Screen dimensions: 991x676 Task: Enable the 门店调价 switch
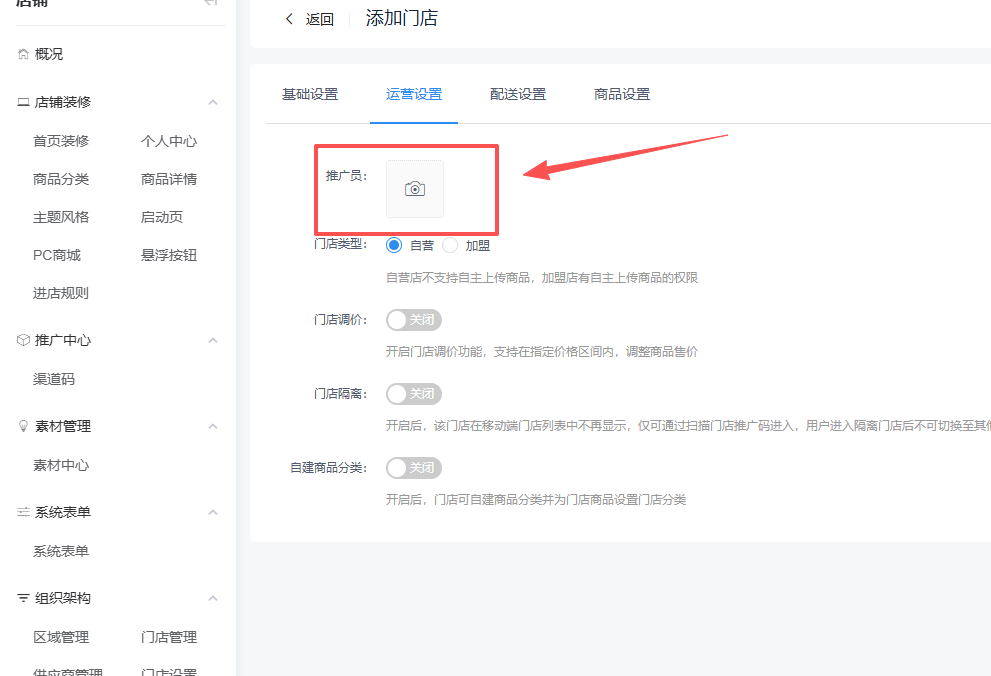click(x=413, y=320)
